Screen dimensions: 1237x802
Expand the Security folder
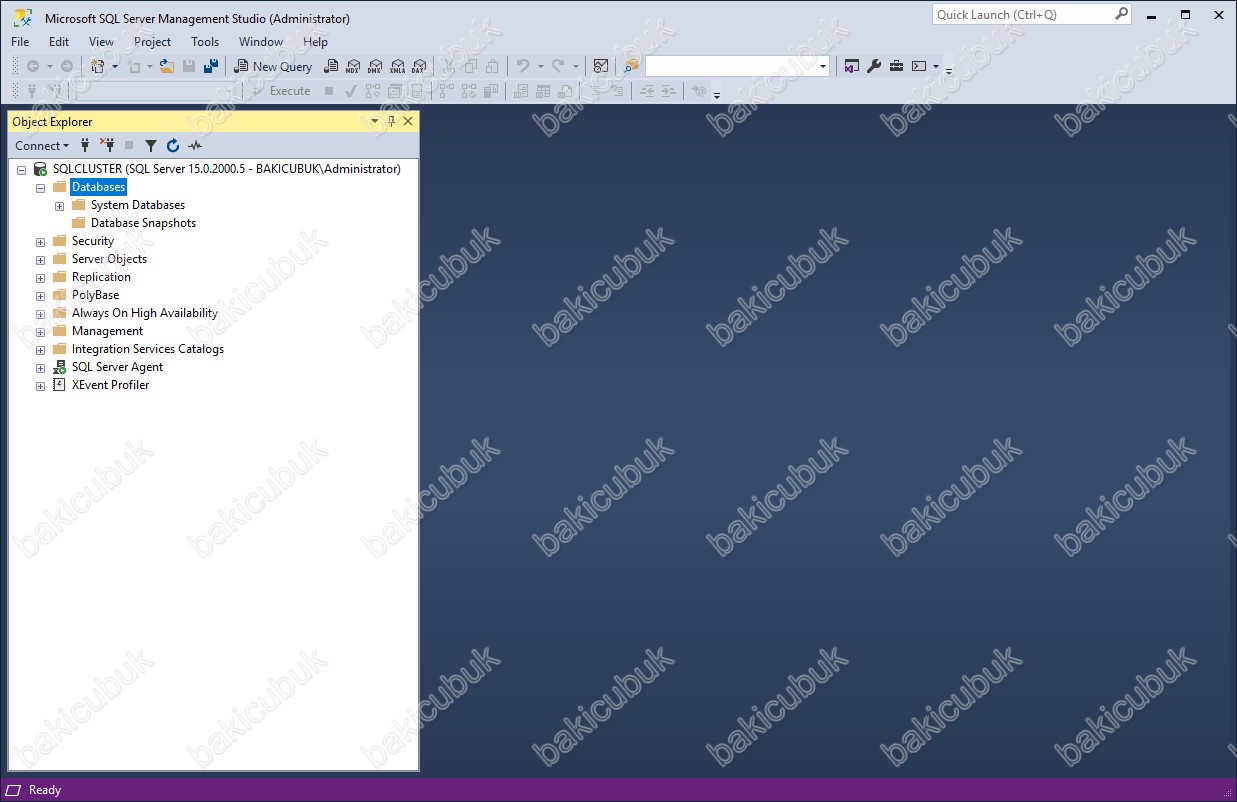click(x=40, y=241)
